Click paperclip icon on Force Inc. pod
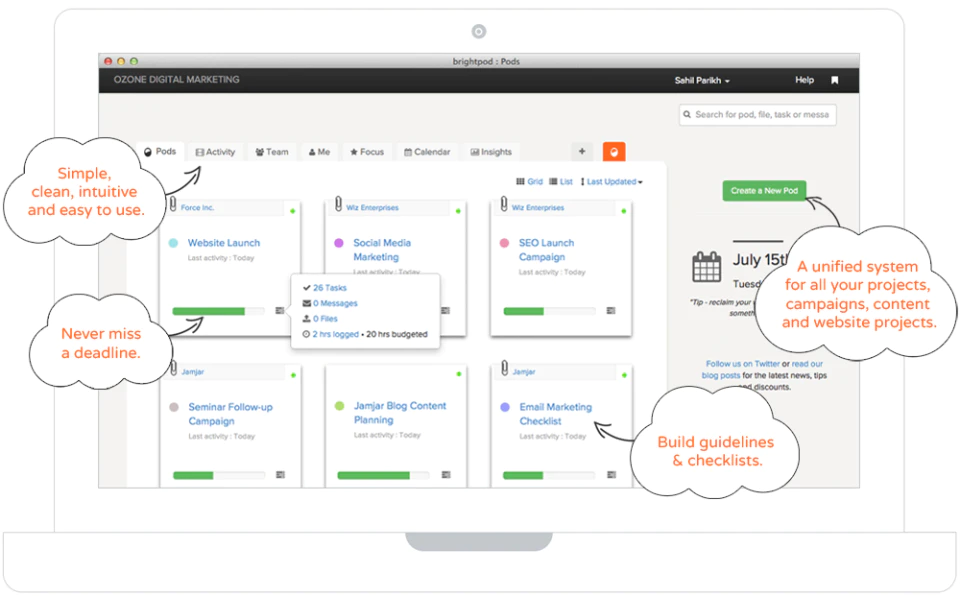Viewport: 960px width, 596px height. click(173, 203)
